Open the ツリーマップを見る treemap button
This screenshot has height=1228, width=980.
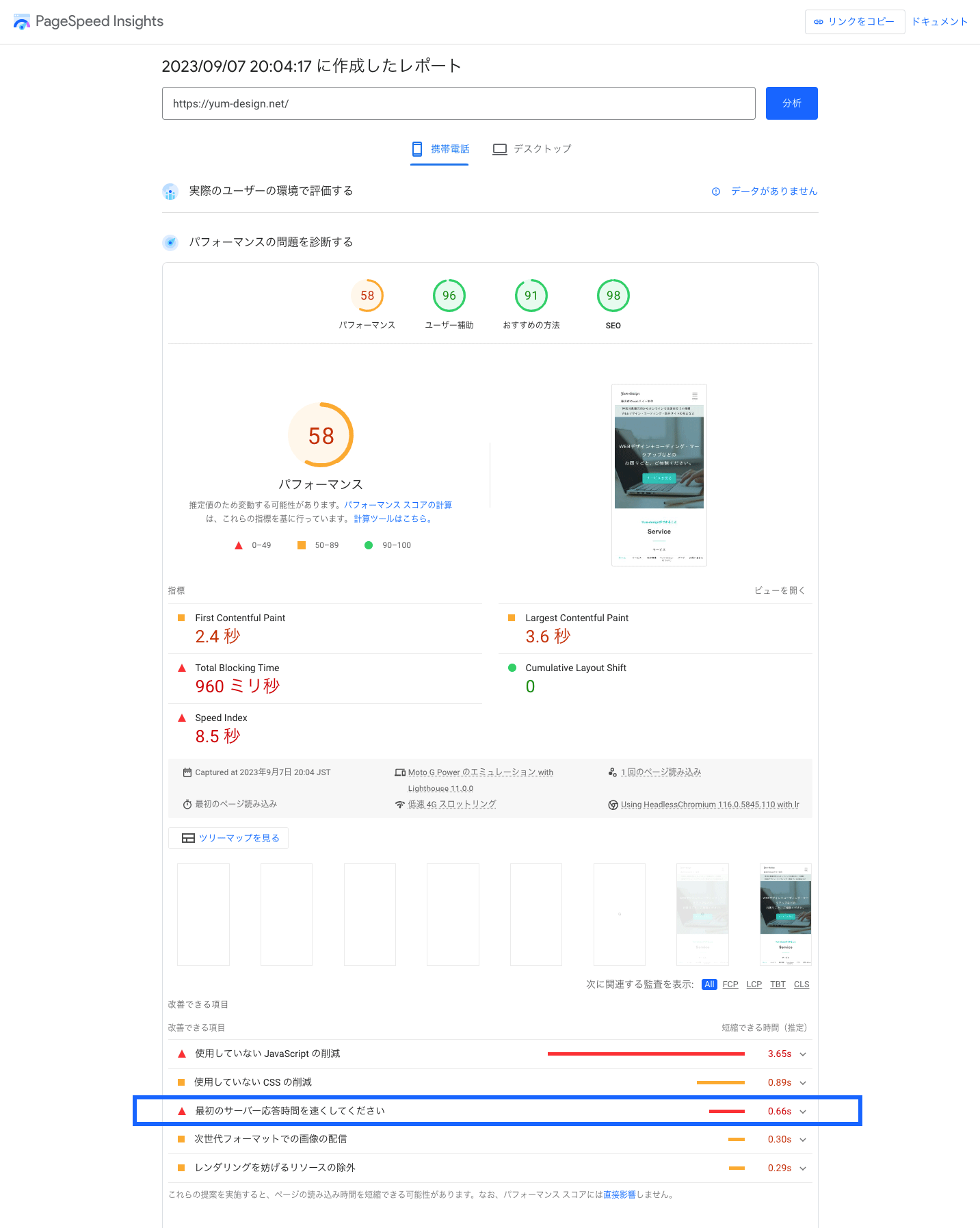228,838
